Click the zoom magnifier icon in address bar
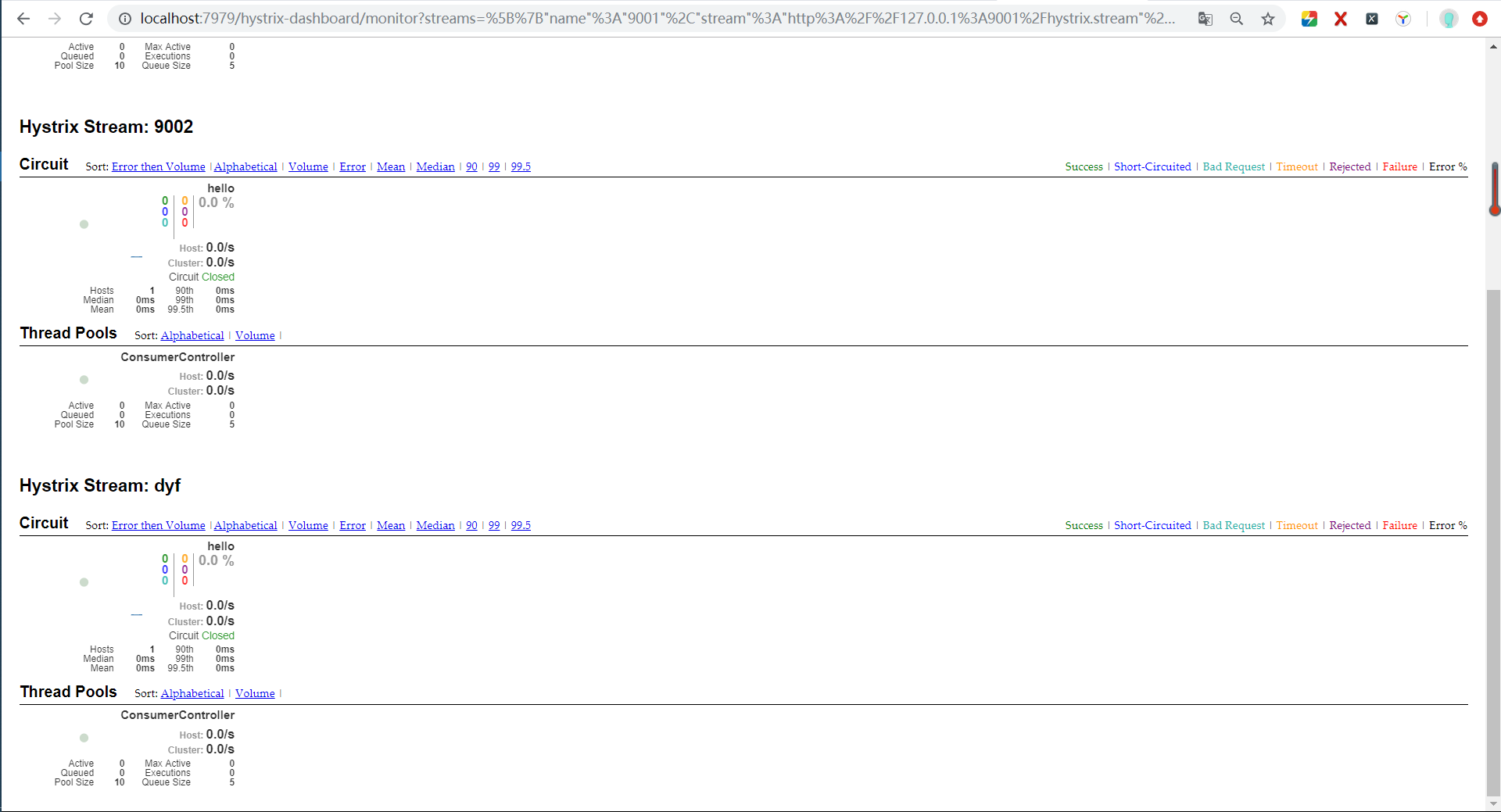Image resolution: width=1501 pixels, height=812 pixels. pos(1237,19)
